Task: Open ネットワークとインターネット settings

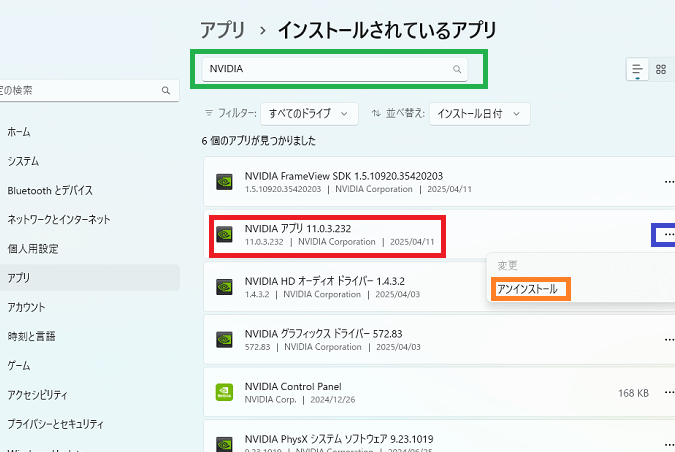Action: pos(58,219)
